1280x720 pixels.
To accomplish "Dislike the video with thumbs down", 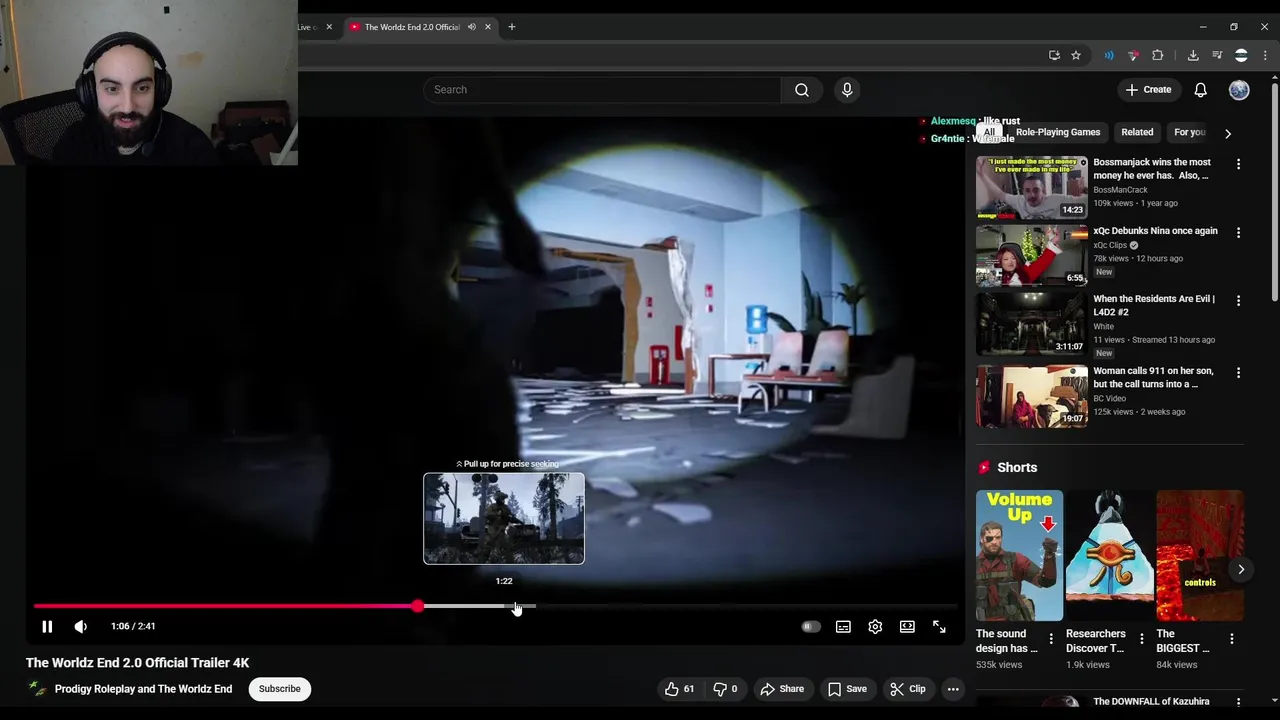I will pyautogui.click(x=725, y=689).
